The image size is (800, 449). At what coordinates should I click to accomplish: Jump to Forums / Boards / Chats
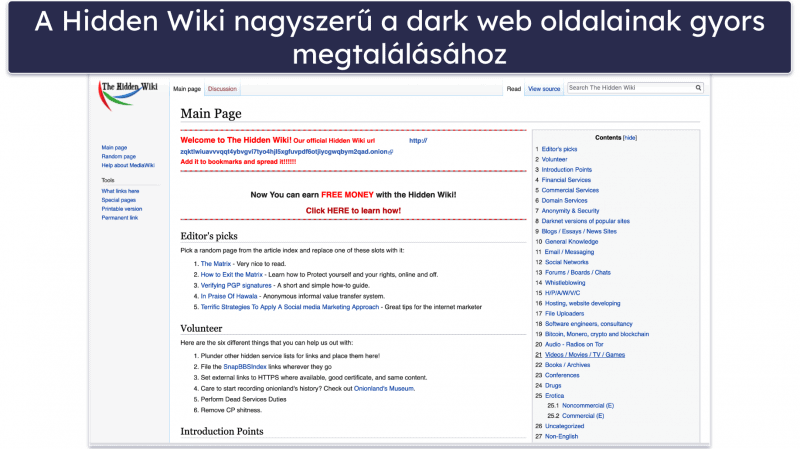tap(578, 272)
